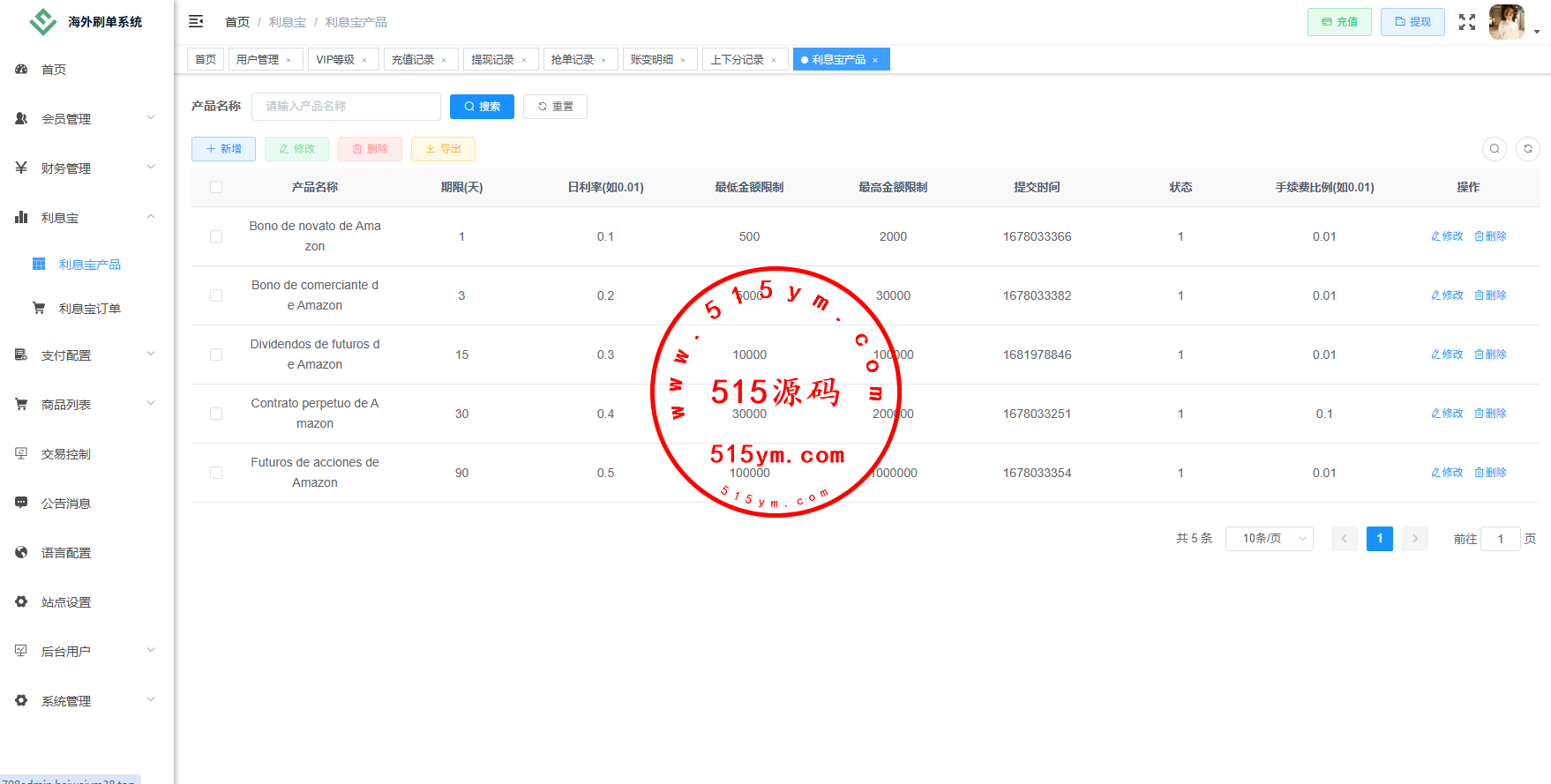1551x784 pixels.
Task: Click the user avatar thumbnail
Action: [1506, 22]
